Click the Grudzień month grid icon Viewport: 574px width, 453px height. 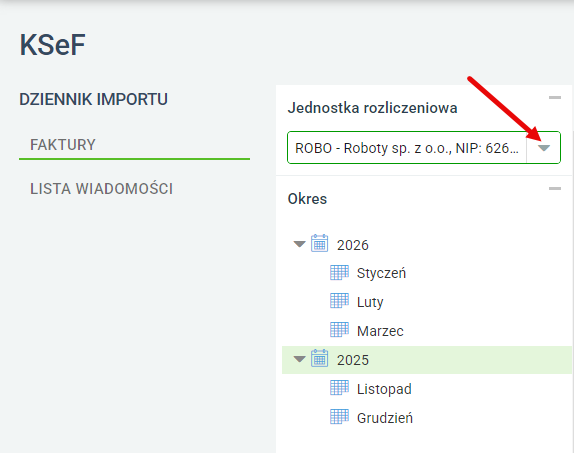[x=339, y=417]
